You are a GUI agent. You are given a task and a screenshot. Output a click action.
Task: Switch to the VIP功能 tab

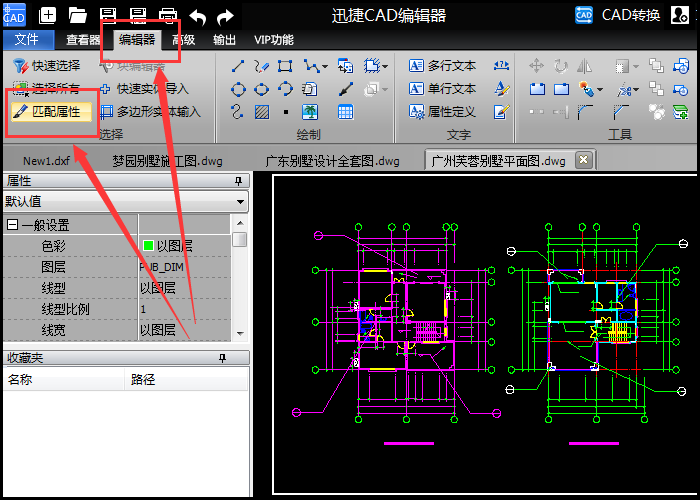coord(274,40)
